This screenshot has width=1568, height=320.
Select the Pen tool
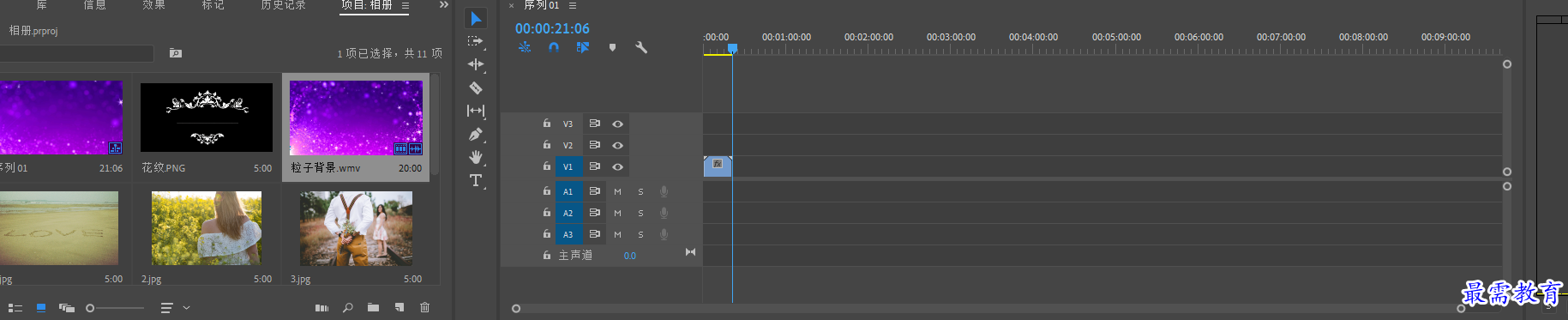pyautogui.click(x=476, y=134)
